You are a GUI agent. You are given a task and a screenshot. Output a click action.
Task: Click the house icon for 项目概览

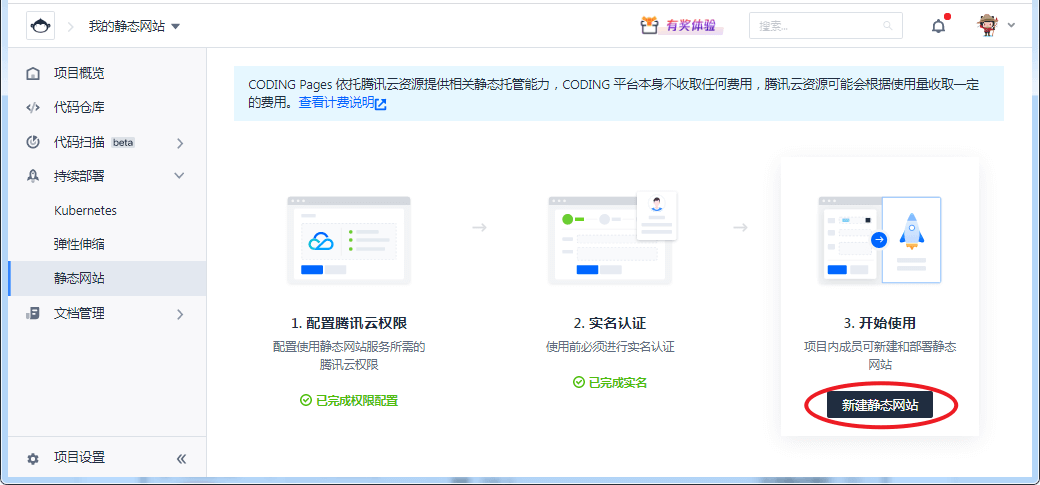(32, 74)
